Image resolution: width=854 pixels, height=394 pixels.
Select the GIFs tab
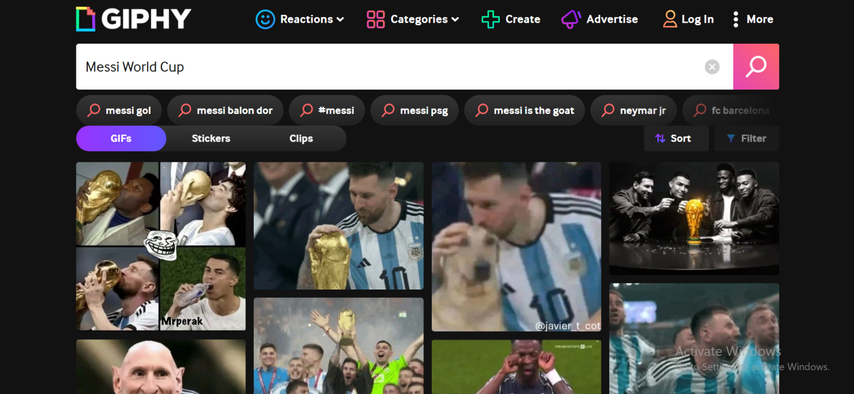121,138
